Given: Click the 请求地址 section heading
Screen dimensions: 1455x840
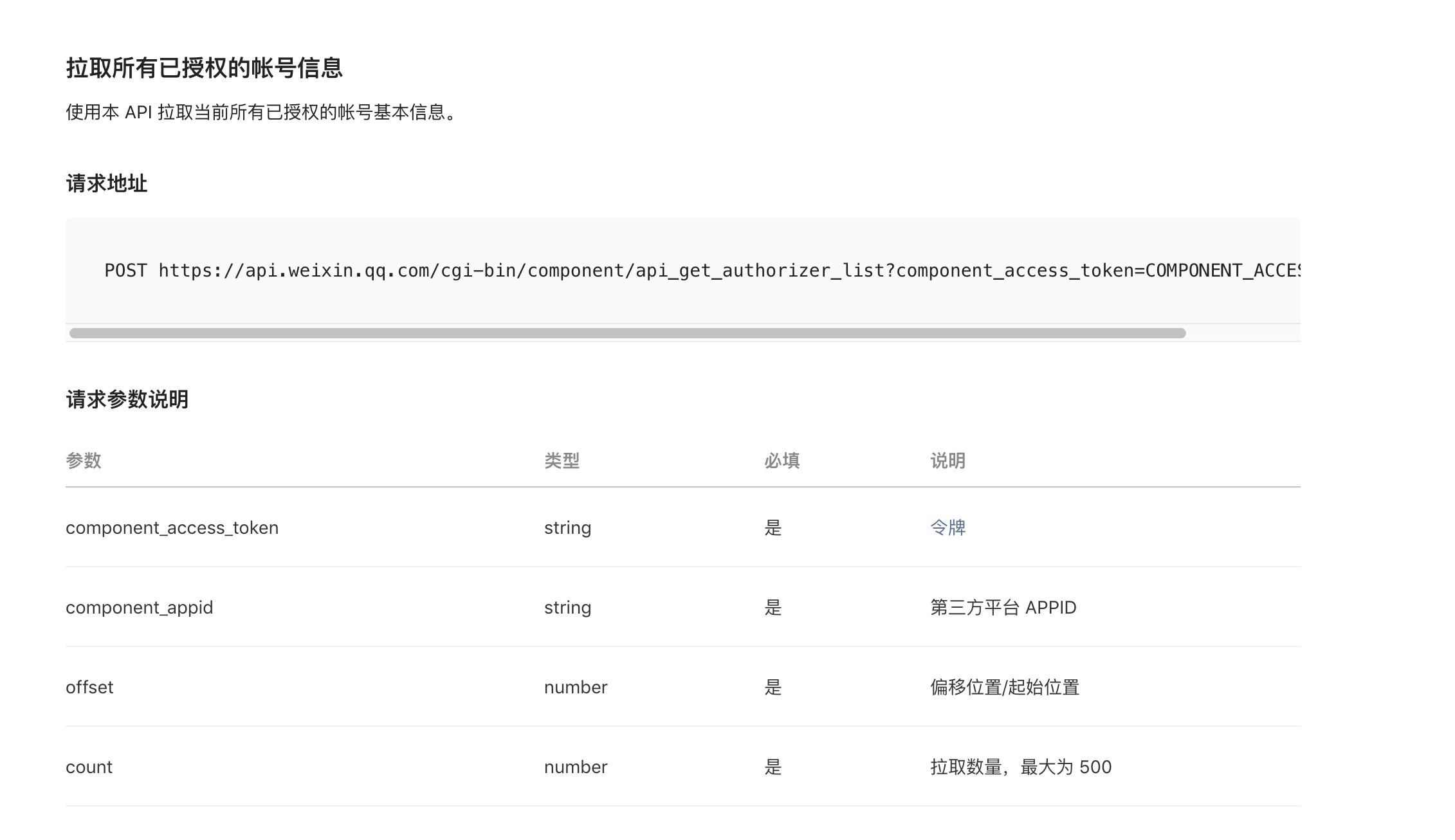Looking at the screenshot, I should [x=107, y=184].
